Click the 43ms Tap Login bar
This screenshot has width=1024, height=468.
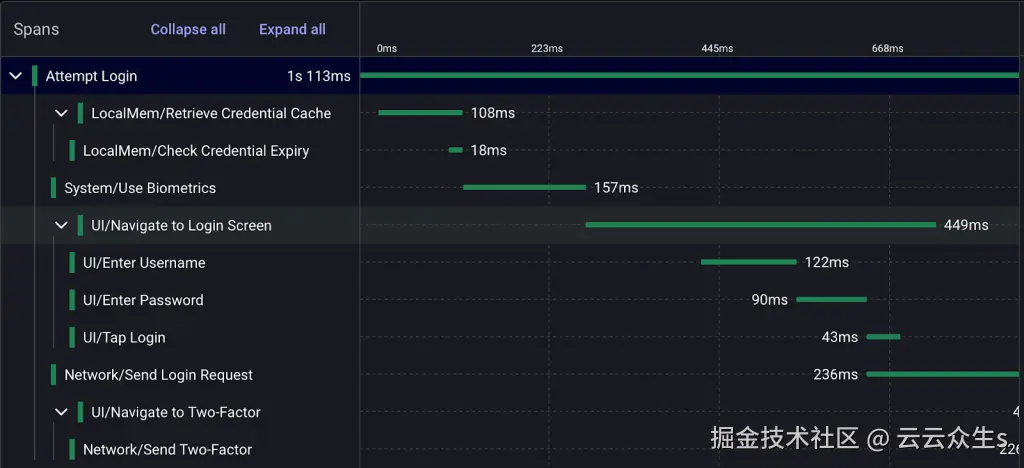883,337
